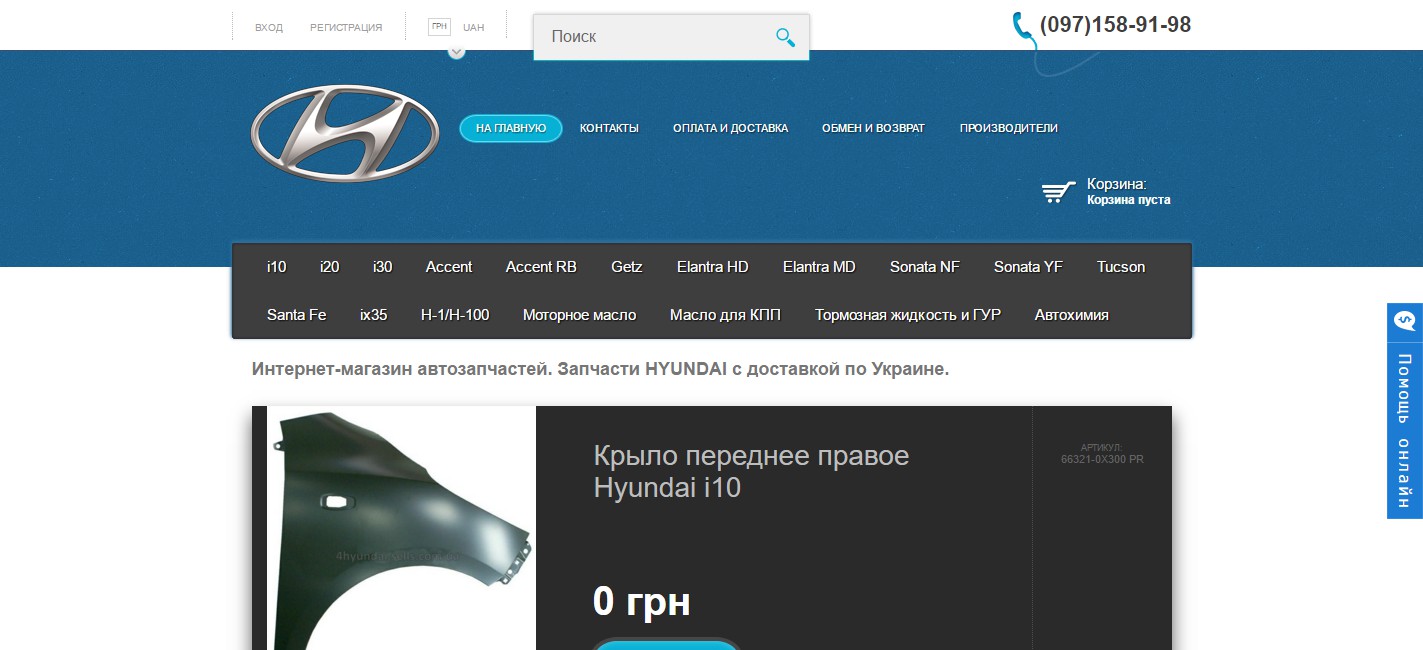
Task: Open the КОНТАКТЫ menu item
Action: tap(609, 128)
